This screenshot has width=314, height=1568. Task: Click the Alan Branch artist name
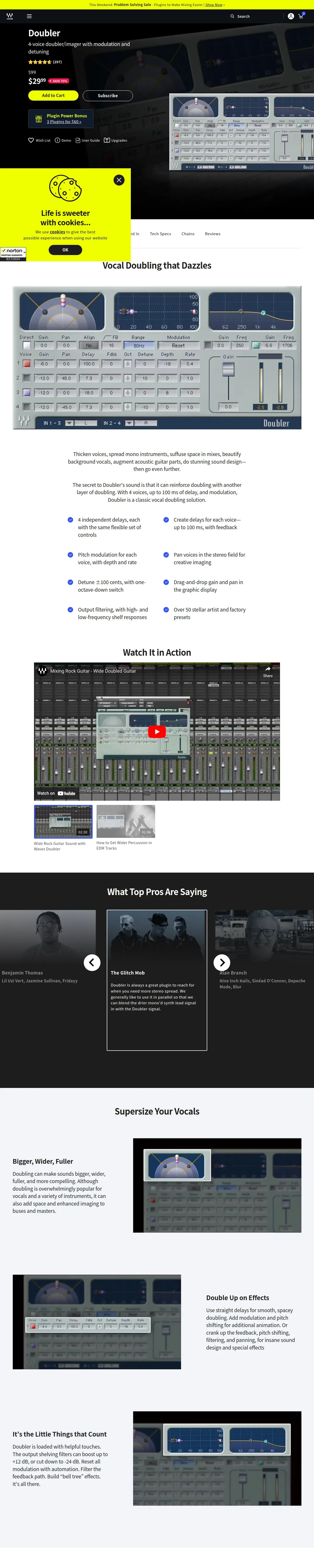233,973
